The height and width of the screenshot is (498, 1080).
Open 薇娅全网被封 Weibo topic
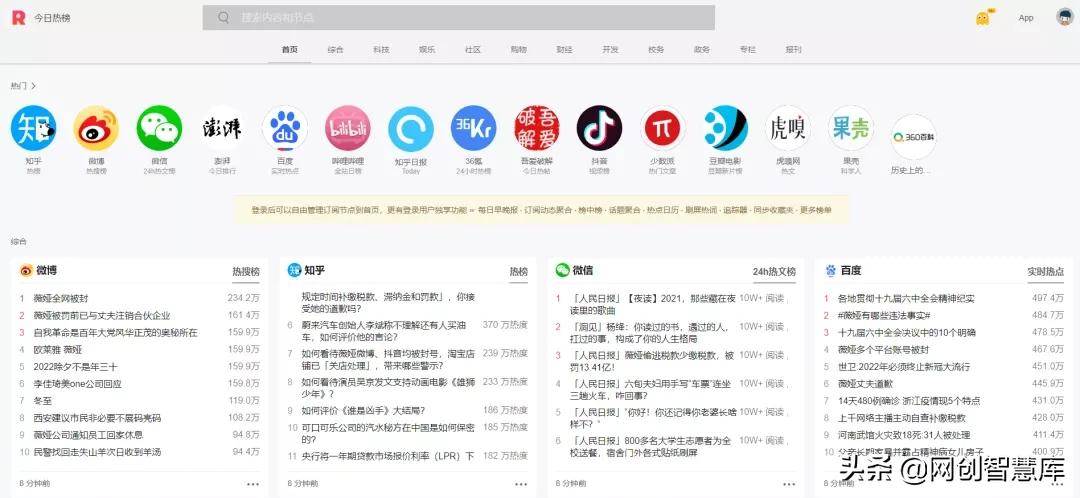[61, 298]
